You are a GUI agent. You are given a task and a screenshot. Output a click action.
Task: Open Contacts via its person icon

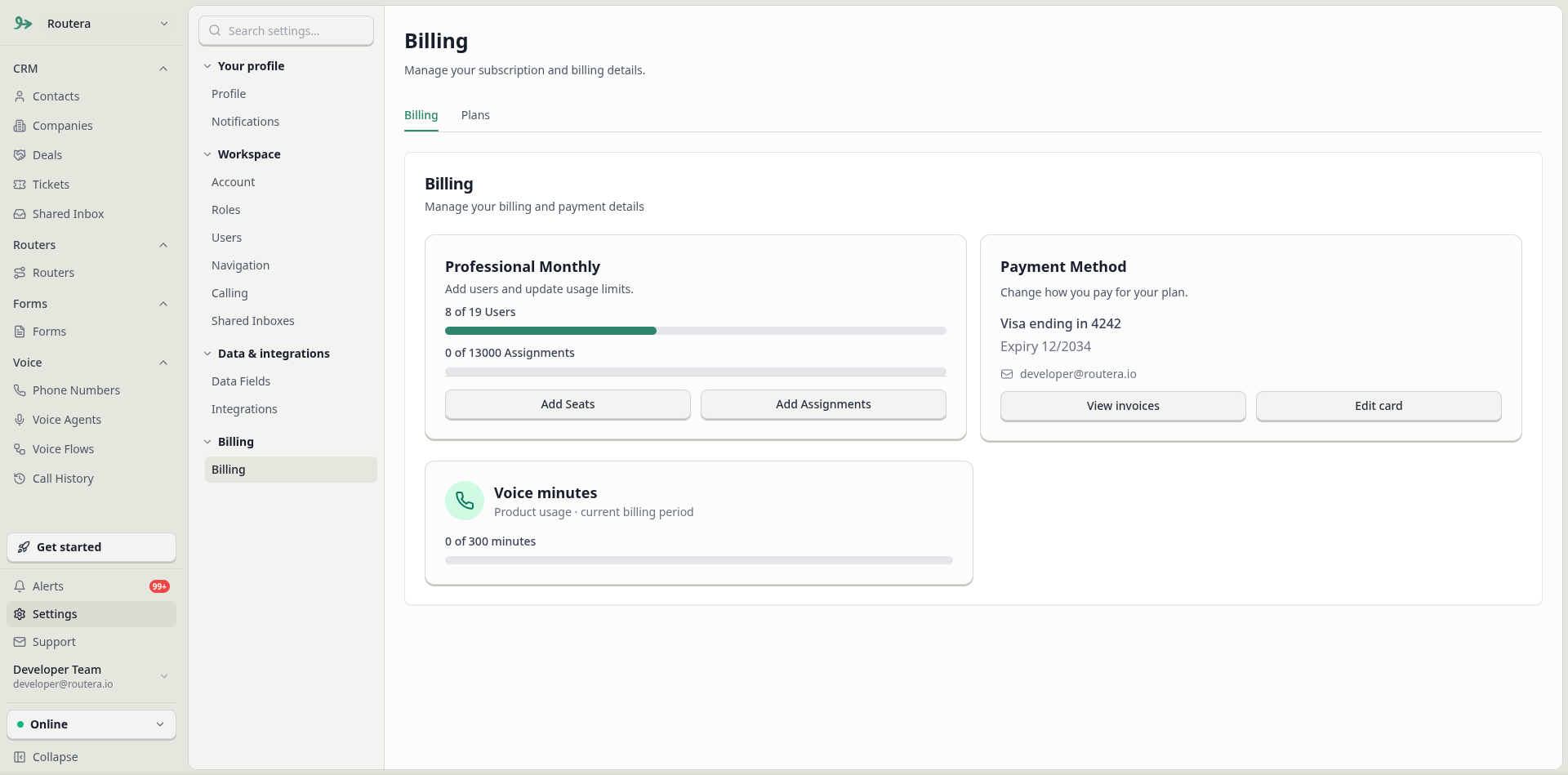click(20, 96)
